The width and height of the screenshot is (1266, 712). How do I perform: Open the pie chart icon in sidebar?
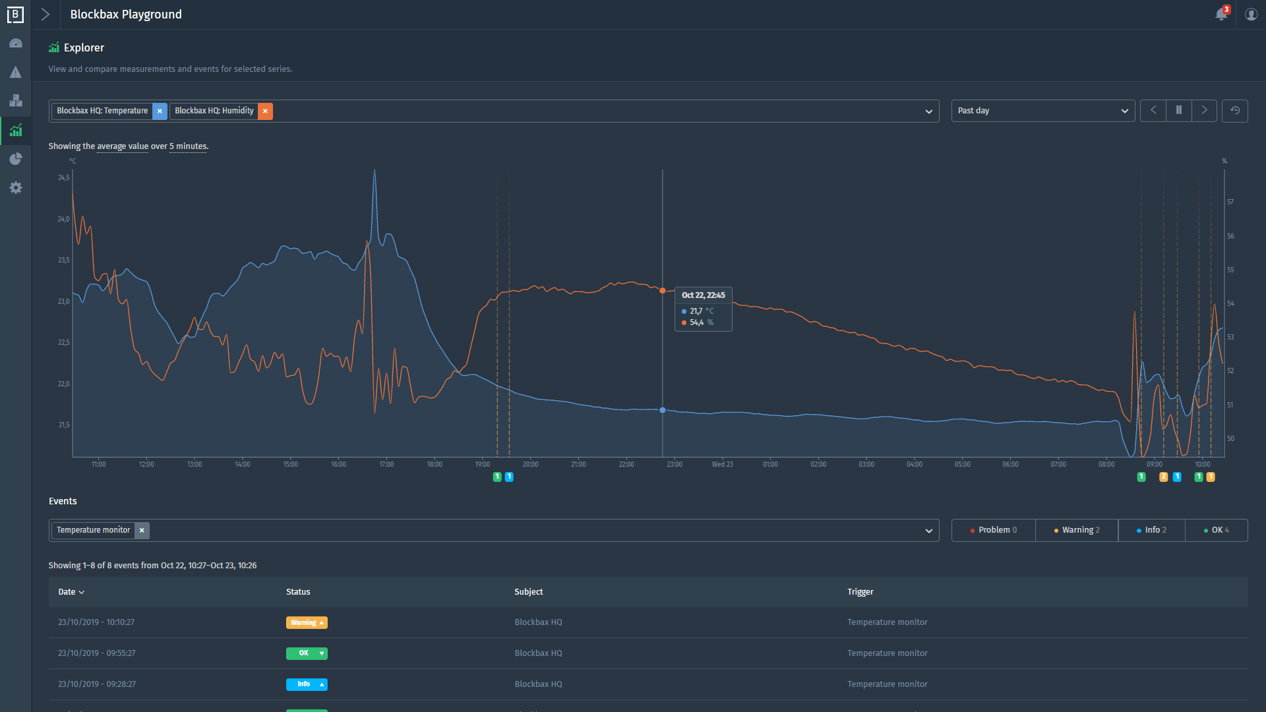point(15,159)
